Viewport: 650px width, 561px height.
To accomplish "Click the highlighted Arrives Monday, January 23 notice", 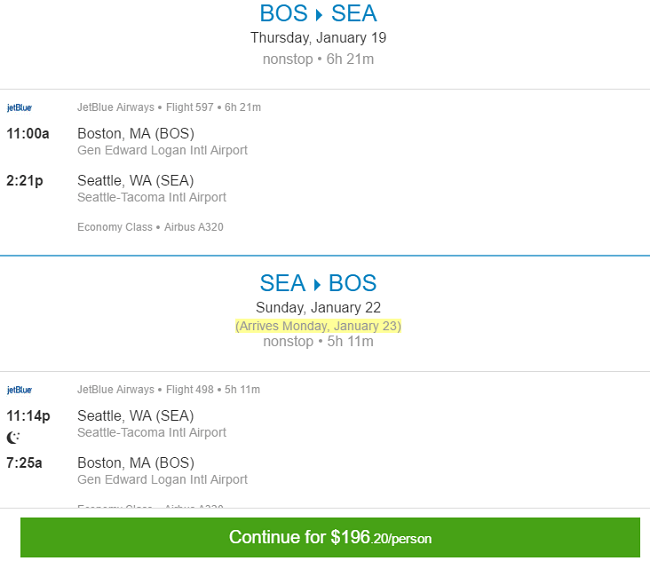I will [318, 326].
